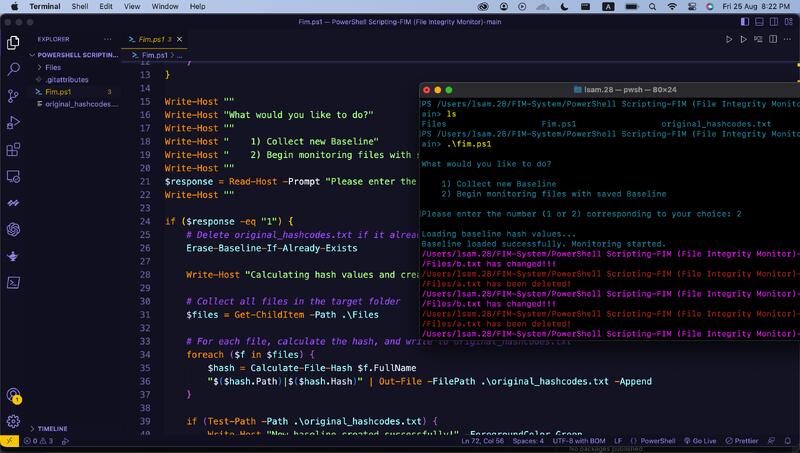800x453 pixels.
Task: Open Run and Debug view
Action: tap(14, 122)
